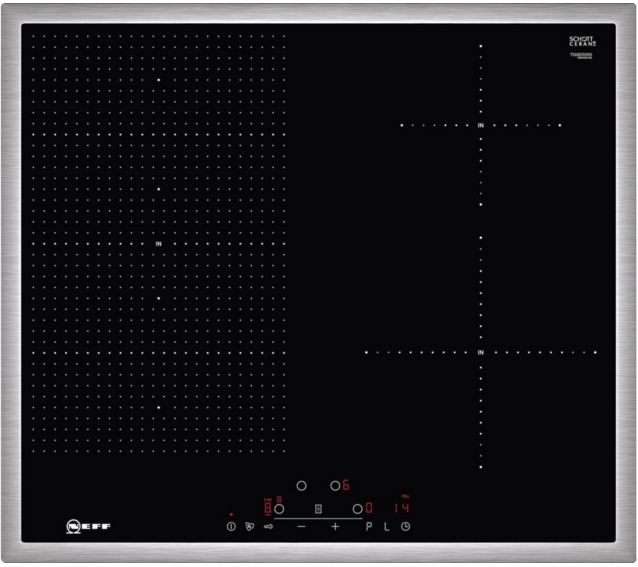
Task: Select the front-left zone circle near 8
Action: (x=279, y=508)
